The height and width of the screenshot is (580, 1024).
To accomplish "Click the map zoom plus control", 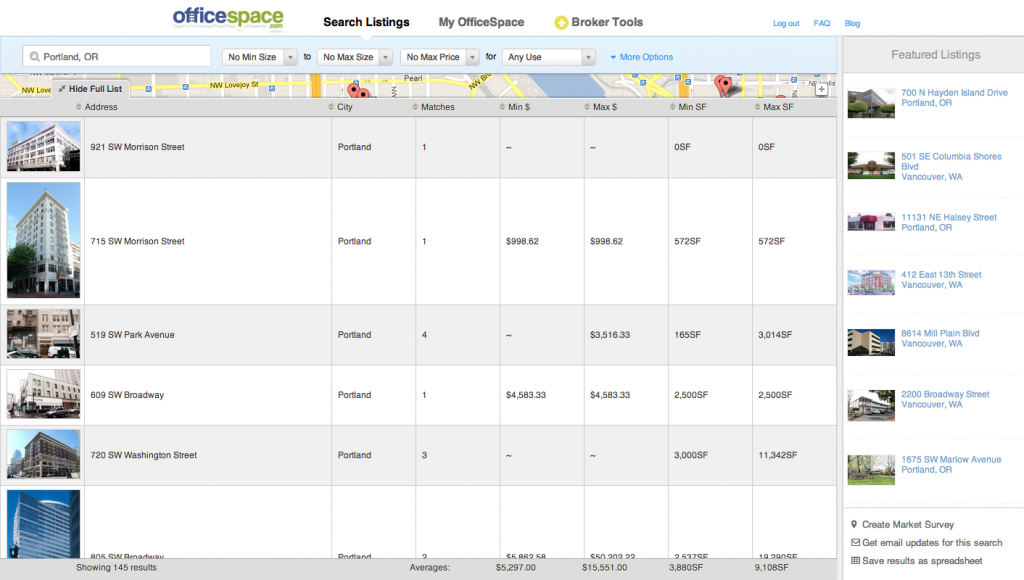I will click(821, 89).
